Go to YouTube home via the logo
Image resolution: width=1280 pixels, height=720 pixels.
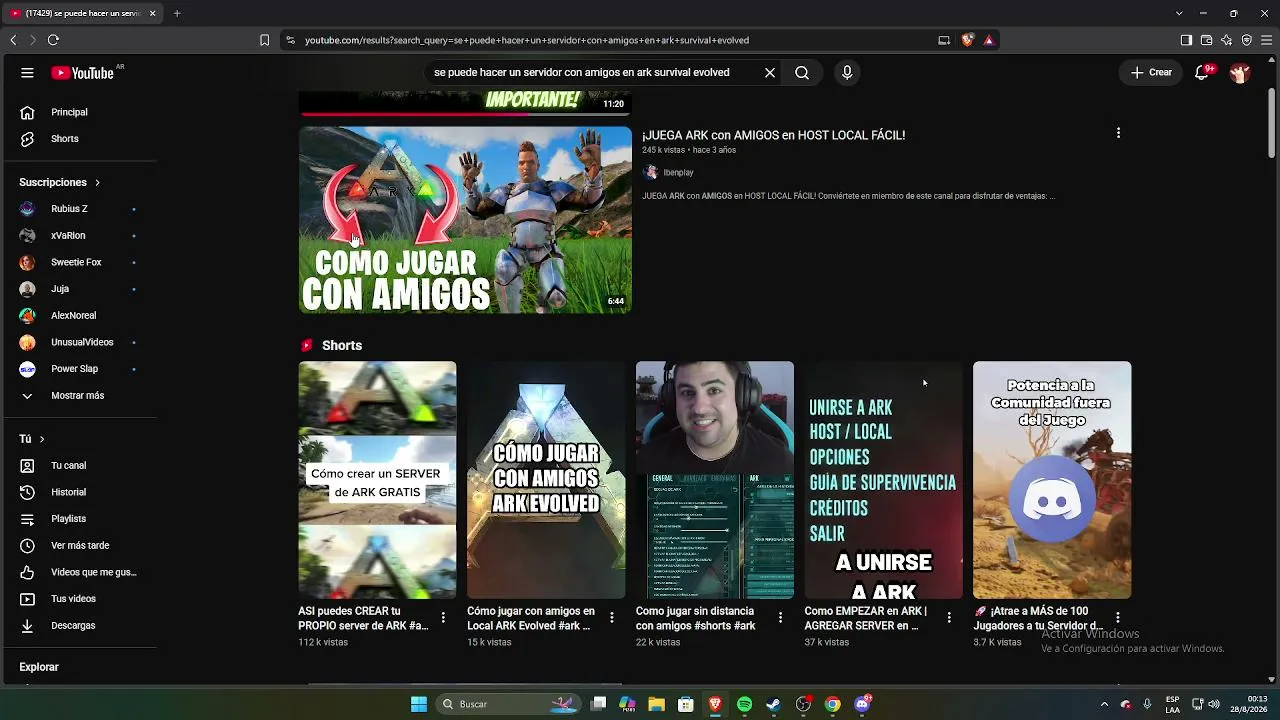(83, 73)
